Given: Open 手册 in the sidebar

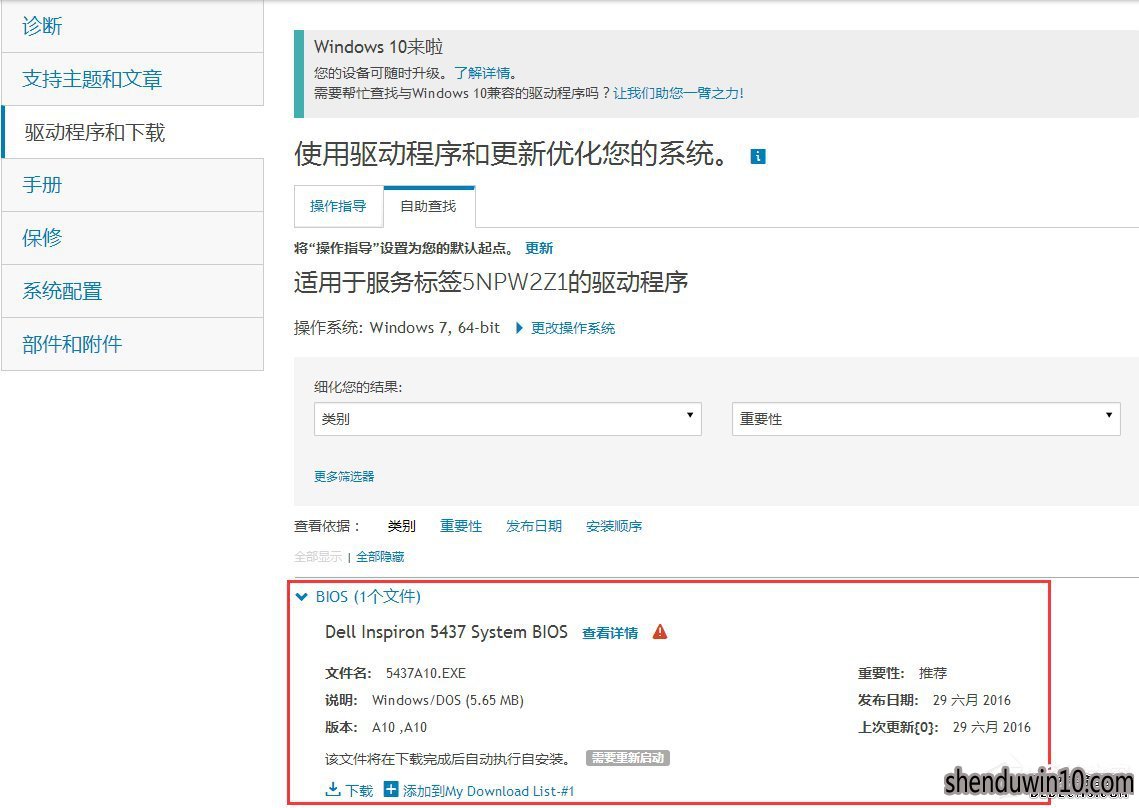Looking at the screenshot, I should tap(132, 185).
